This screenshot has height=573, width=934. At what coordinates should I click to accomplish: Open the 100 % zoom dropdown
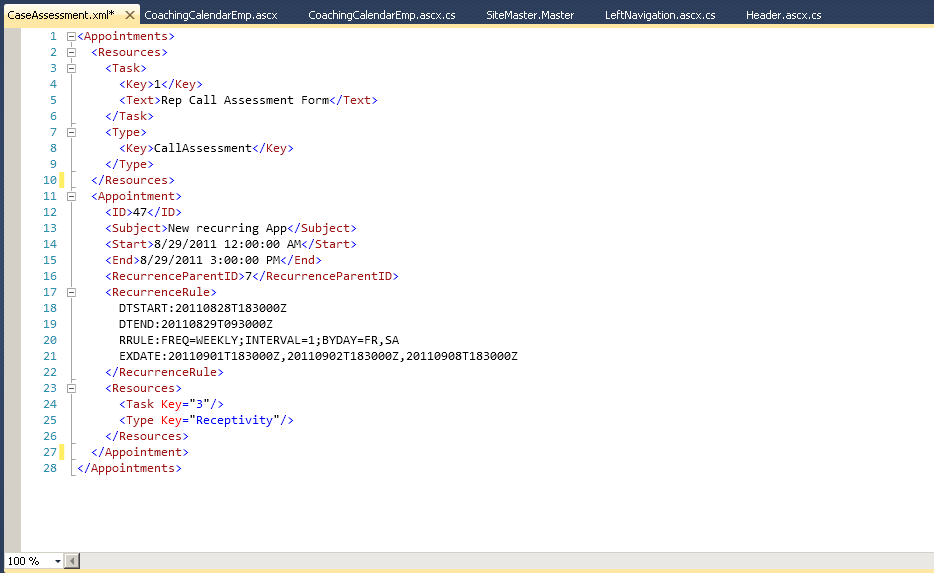57,561
